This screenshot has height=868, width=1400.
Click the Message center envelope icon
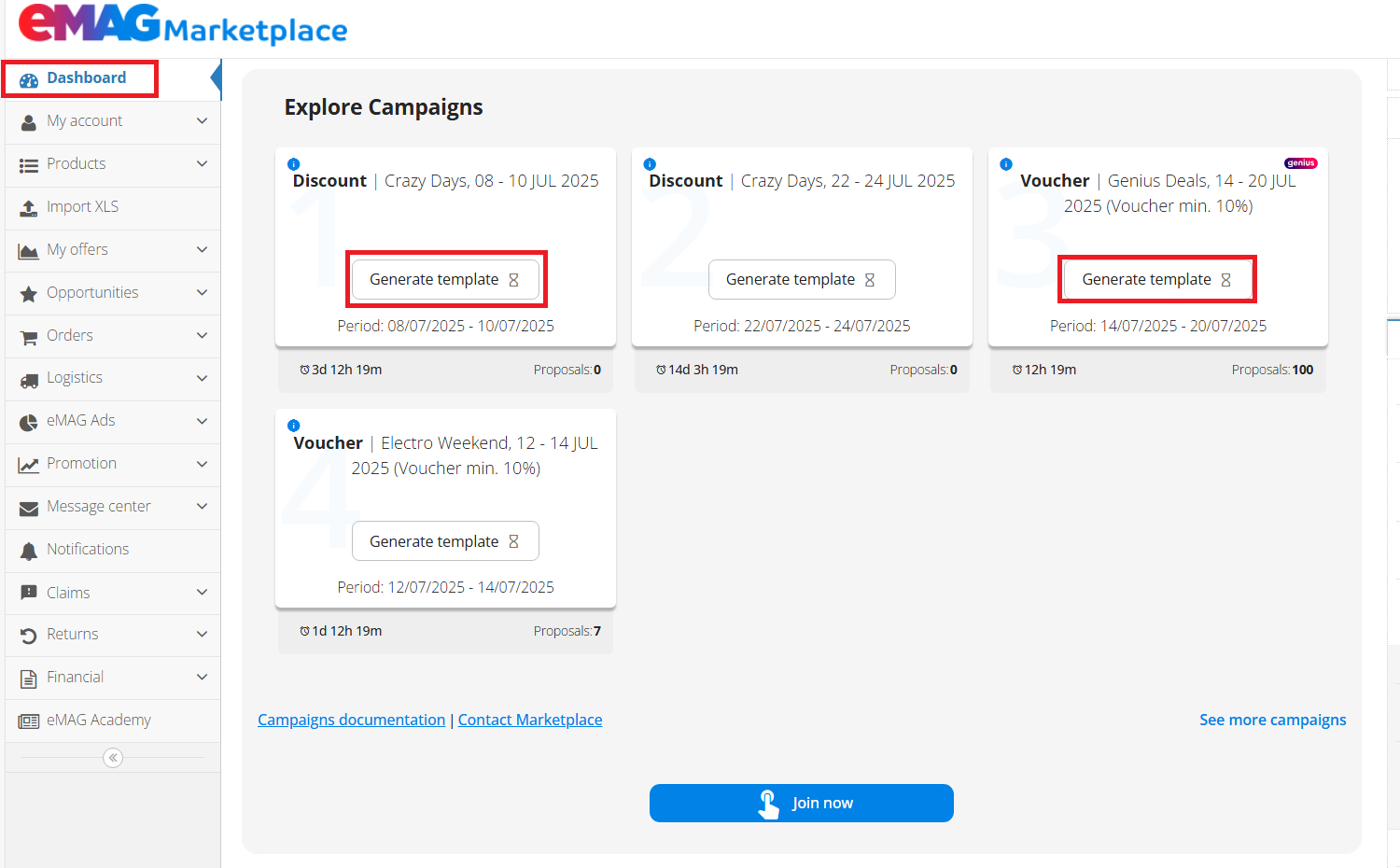29,508
